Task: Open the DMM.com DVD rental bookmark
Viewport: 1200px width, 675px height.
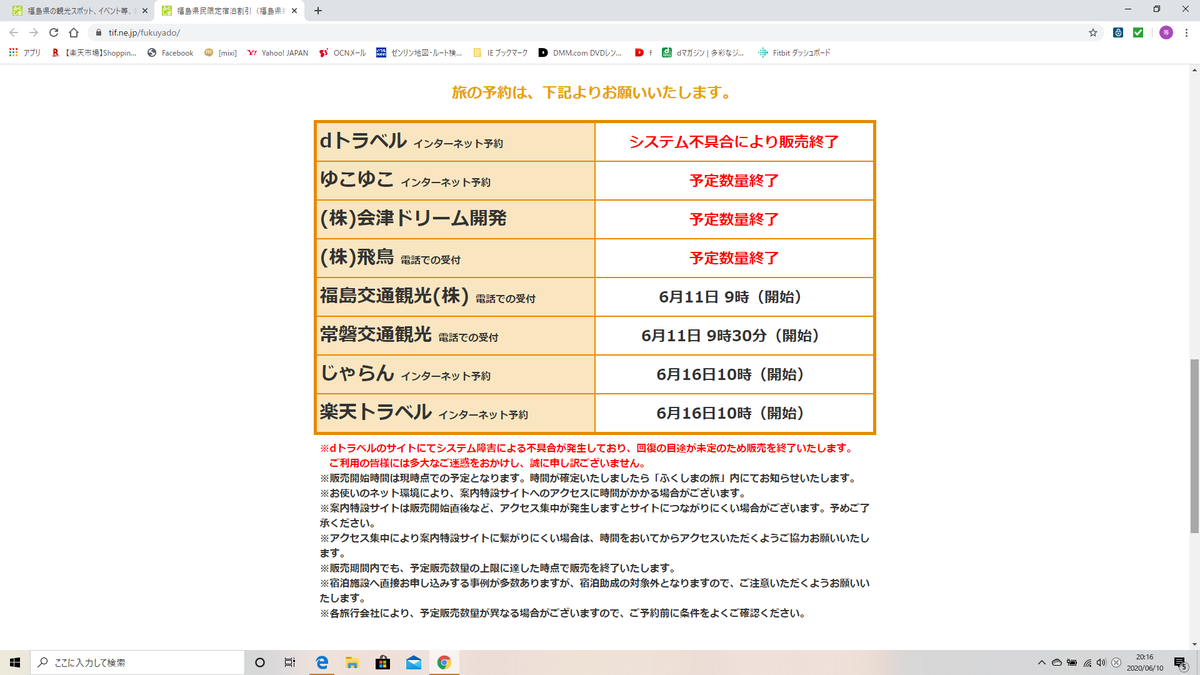Action: [x=581, y=53]
